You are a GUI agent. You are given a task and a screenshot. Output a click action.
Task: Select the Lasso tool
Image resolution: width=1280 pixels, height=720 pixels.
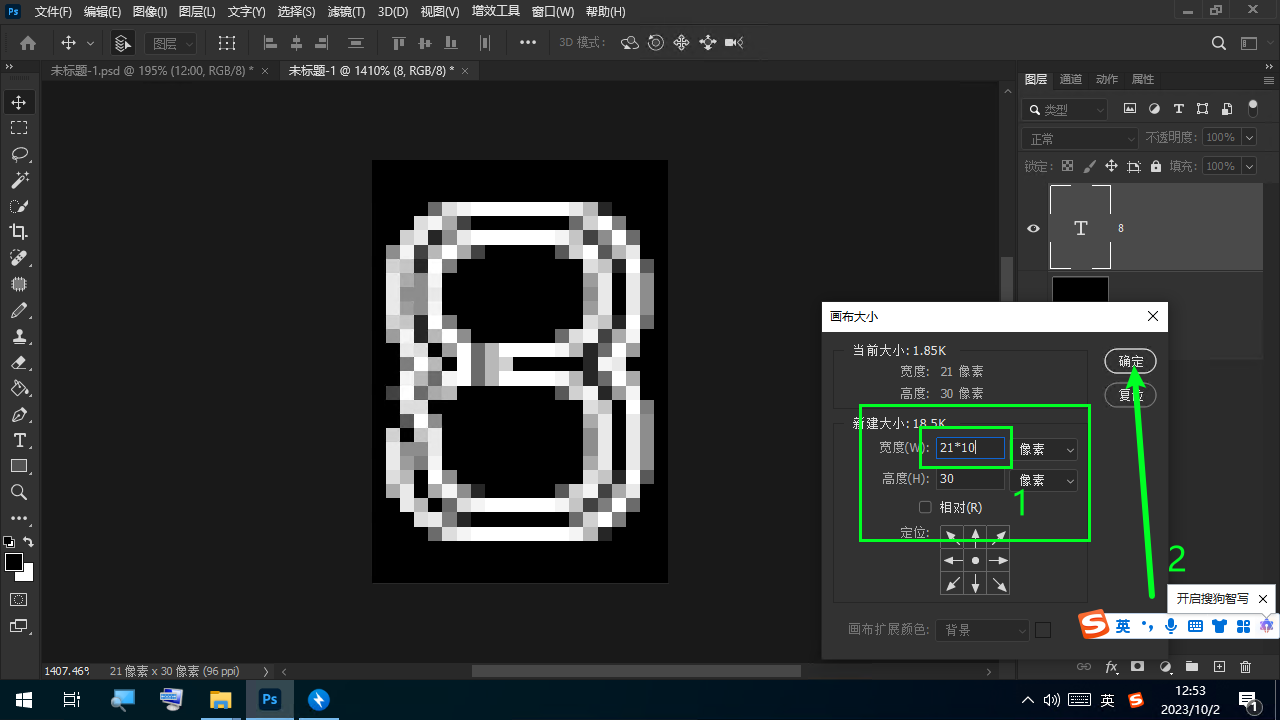click(x=19, y=154)
